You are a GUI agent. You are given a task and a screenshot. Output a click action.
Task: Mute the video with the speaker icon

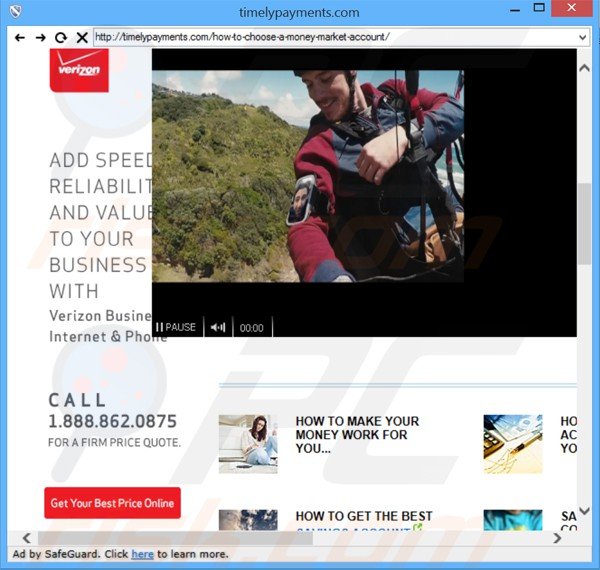coord(218,327)
